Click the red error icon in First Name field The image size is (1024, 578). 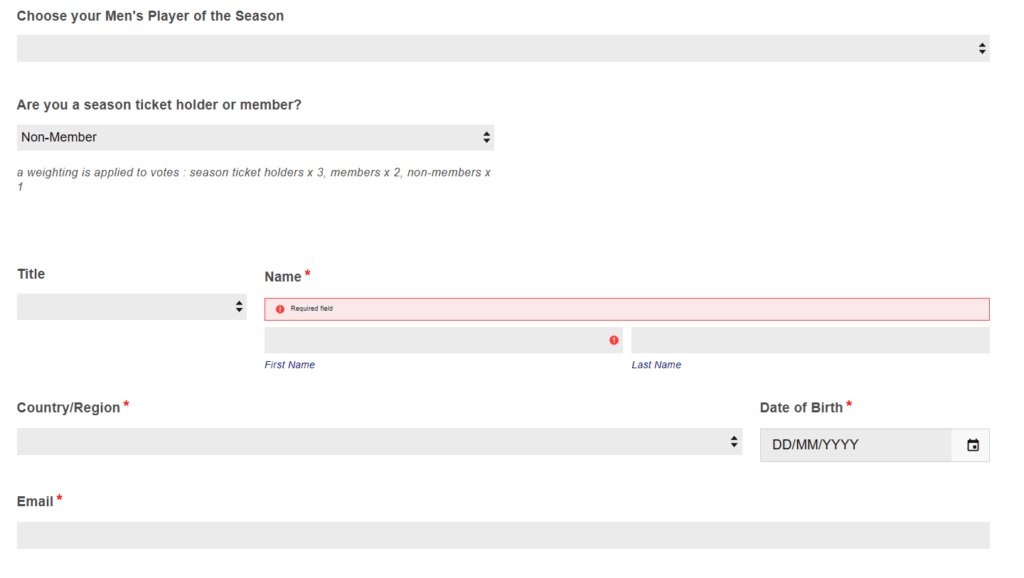click(613, 340)
